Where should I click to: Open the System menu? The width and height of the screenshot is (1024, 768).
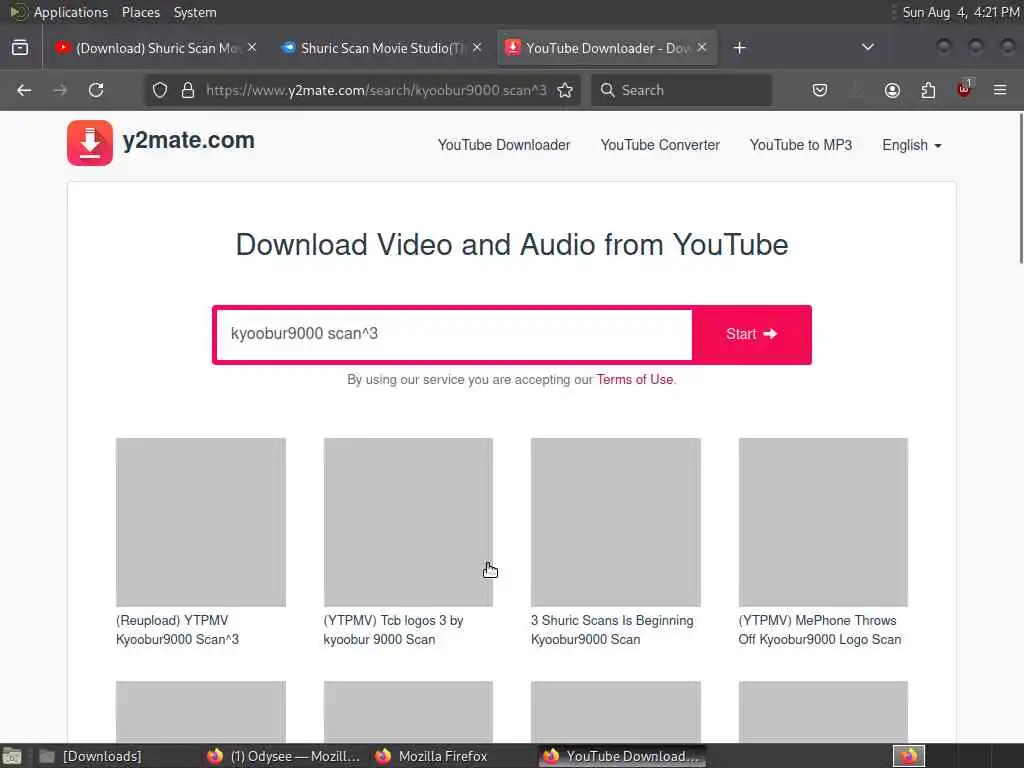(195, 12)
